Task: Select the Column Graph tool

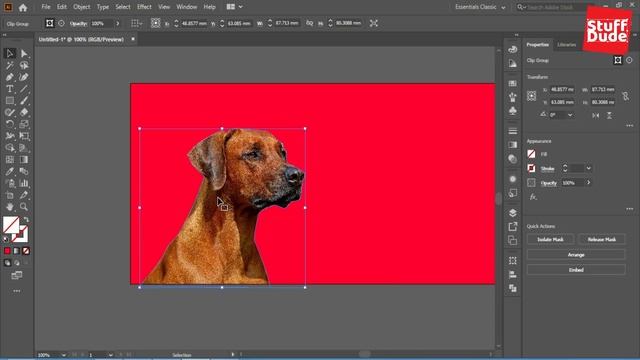Action: [24, 183]
